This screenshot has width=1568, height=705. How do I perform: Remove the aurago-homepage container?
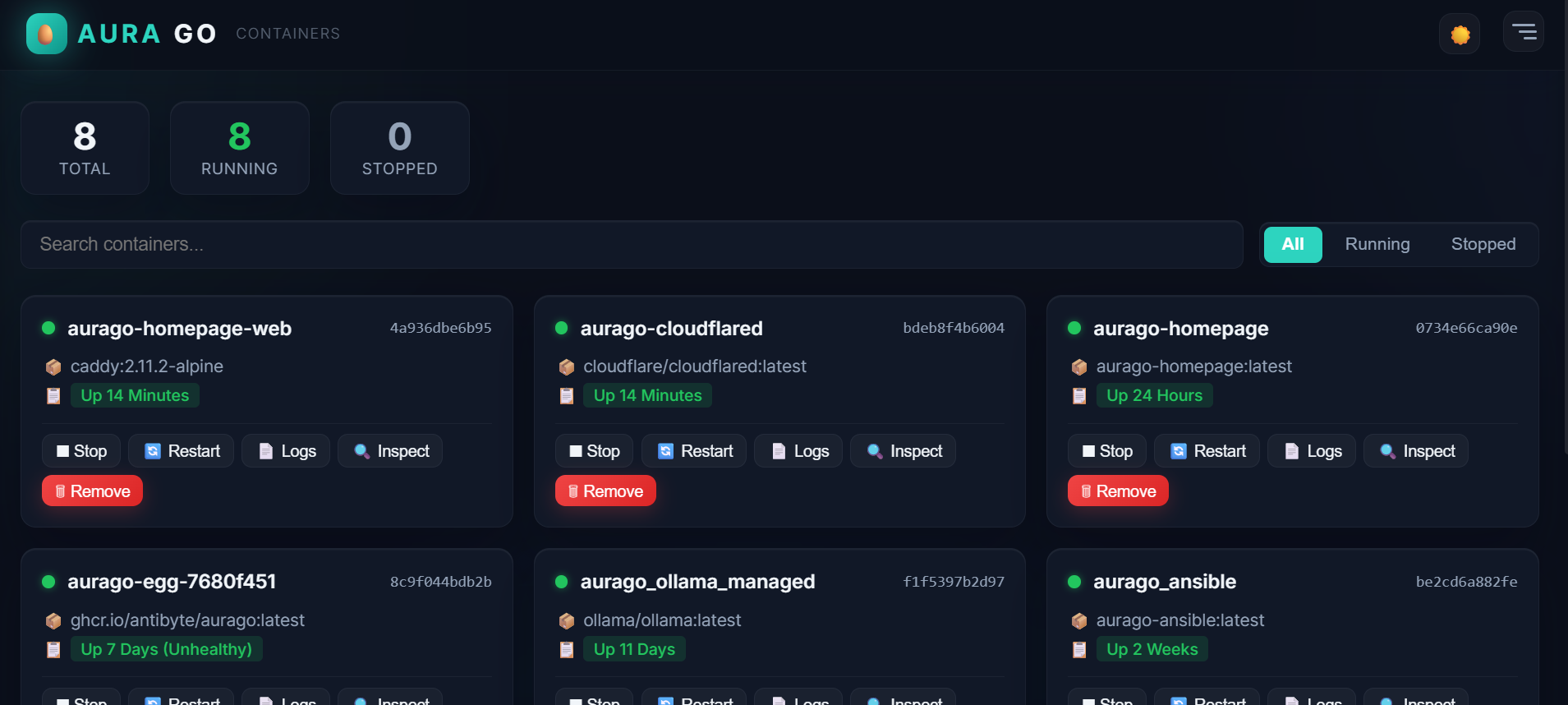1118,491
